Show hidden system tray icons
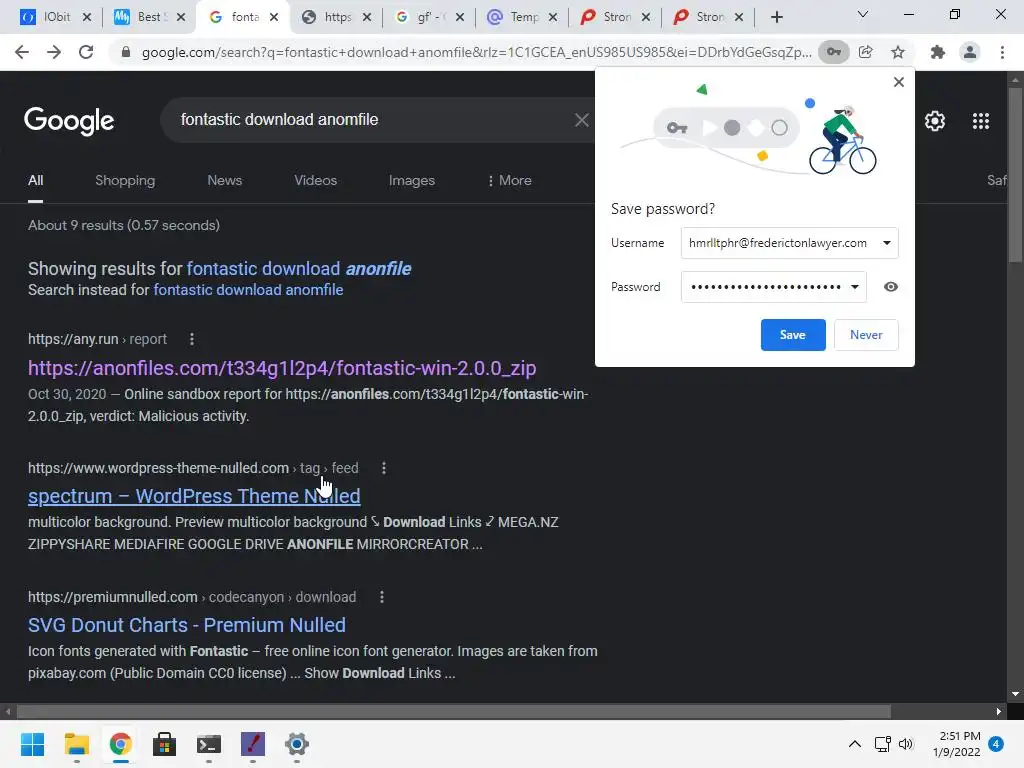 tap(854, 744)
